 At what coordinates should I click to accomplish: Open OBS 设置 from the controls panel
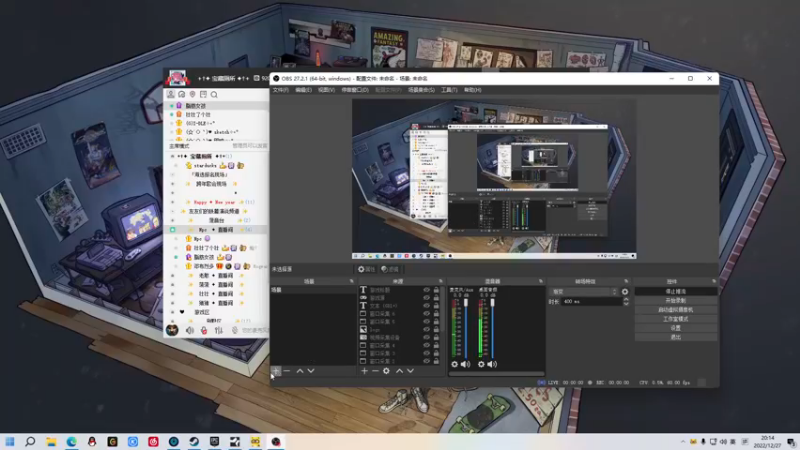tap(676, 328)
